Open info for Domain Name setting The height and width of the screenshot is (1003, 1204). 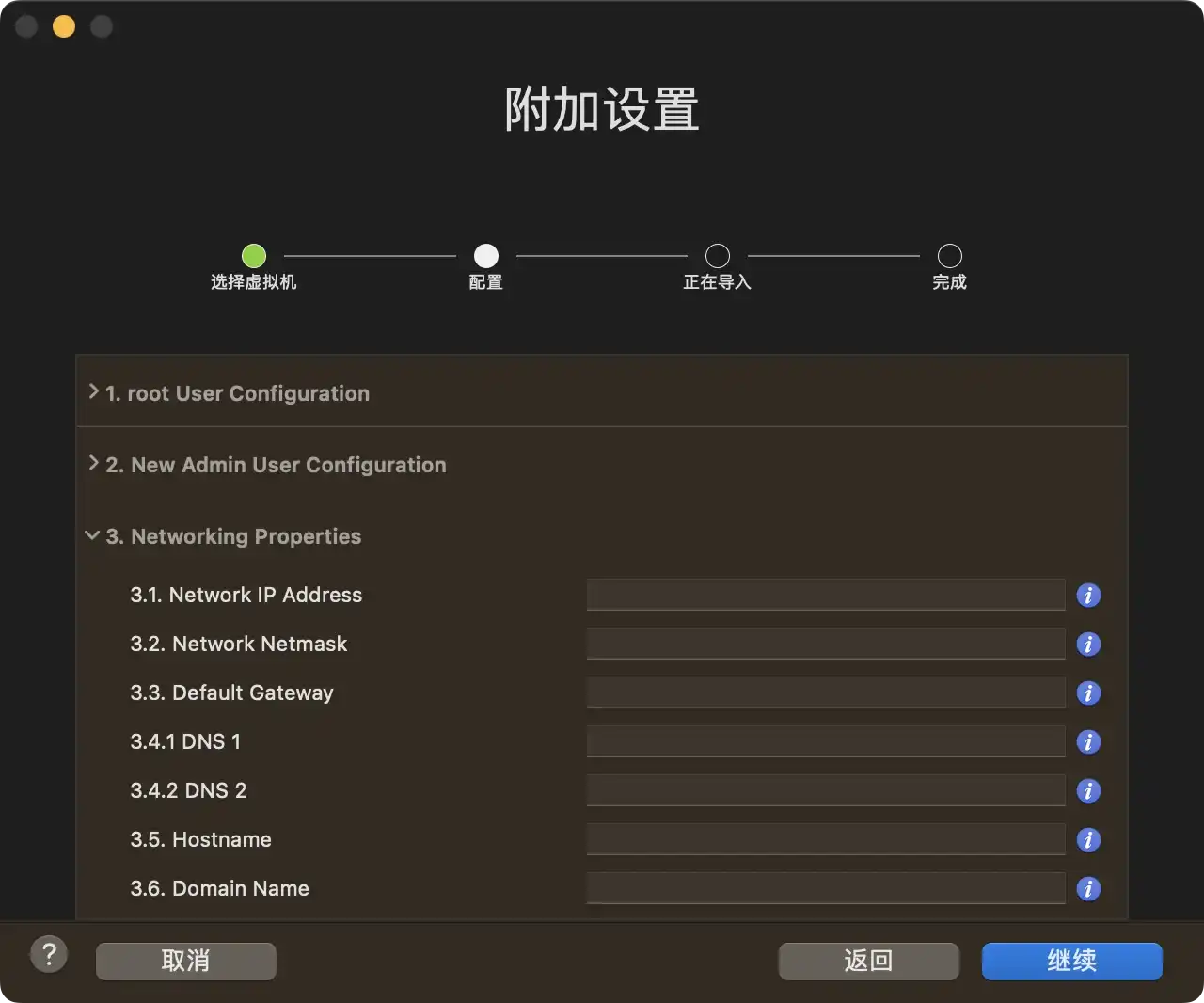[1088, 888]
